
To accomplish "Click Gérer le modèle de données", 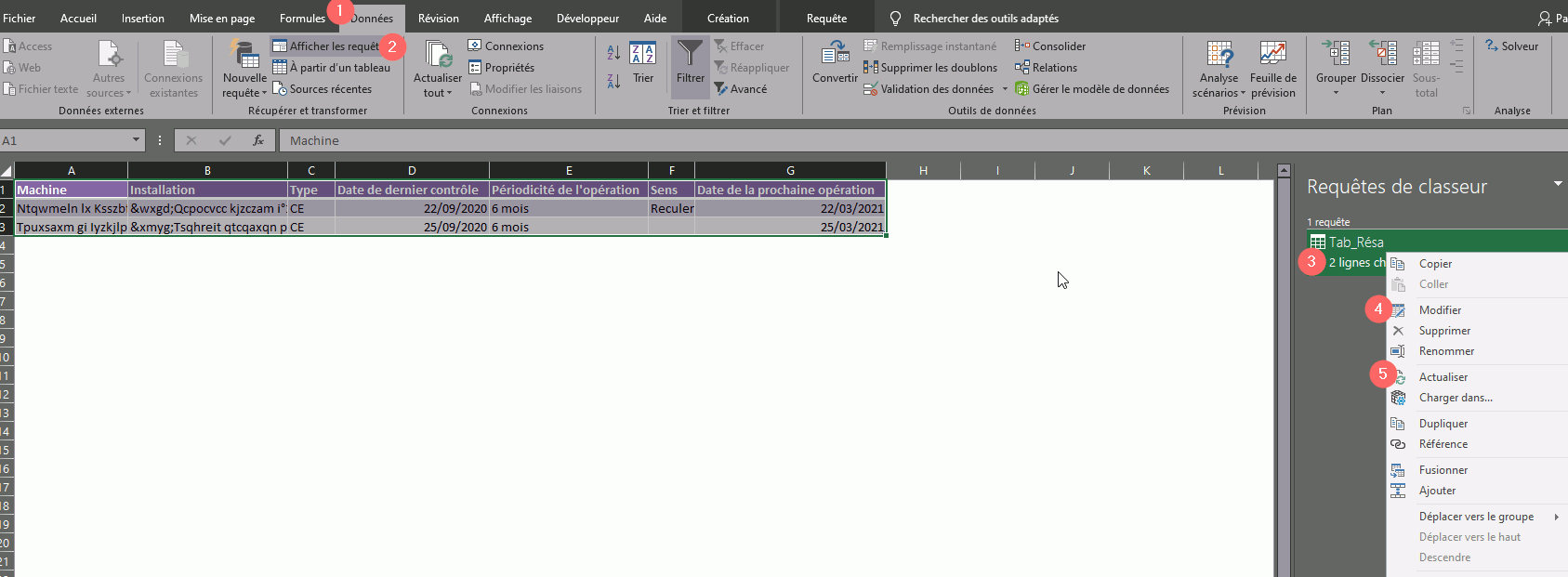I will point(1092,89).
